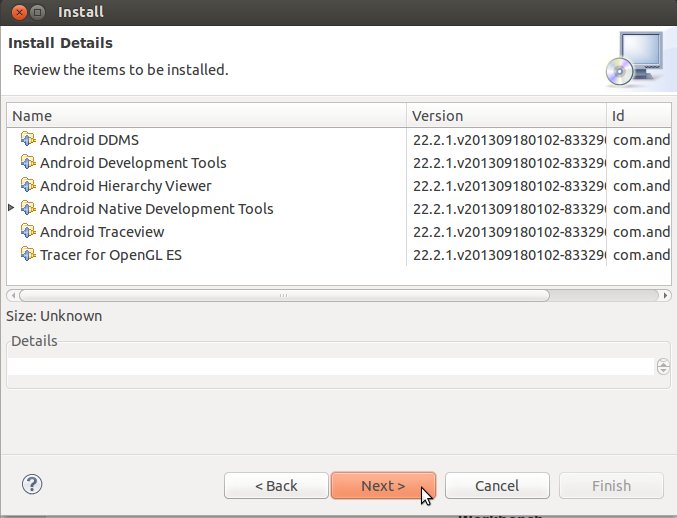677x518 pixels.
Task: Click the Android Native Development Tools icon
Action: pyautogui.click(x=28, y=208)
